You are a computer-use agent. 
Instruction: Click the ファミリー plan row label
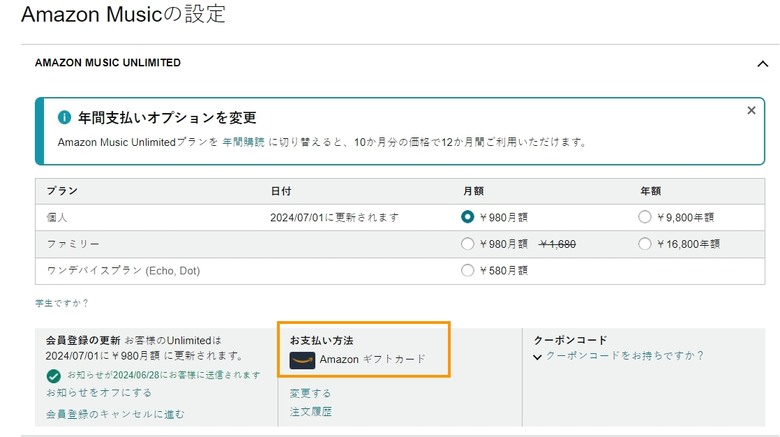pos(73,244)
